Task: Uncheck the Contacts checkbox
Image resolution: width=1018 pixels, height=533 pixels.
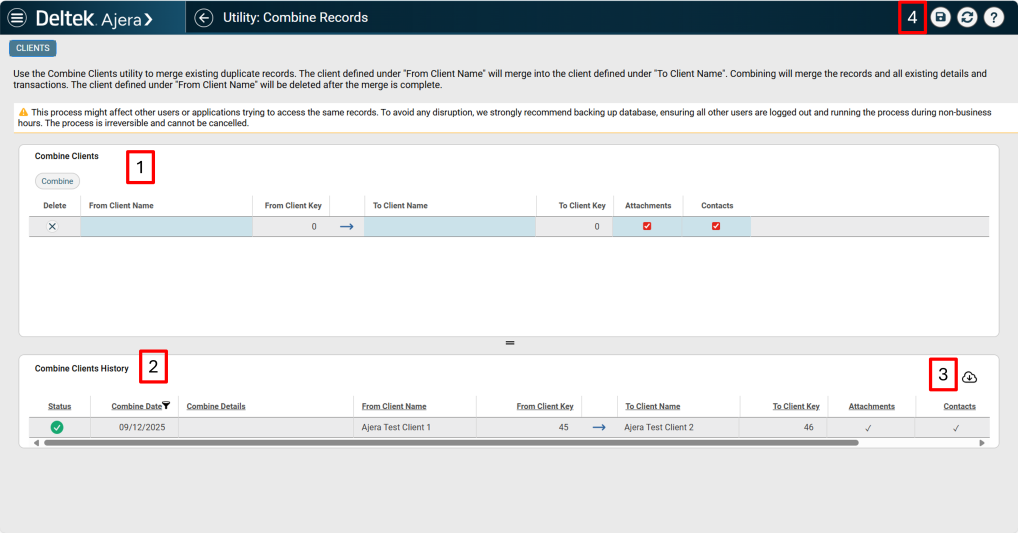Action: [x=716, y=227]
